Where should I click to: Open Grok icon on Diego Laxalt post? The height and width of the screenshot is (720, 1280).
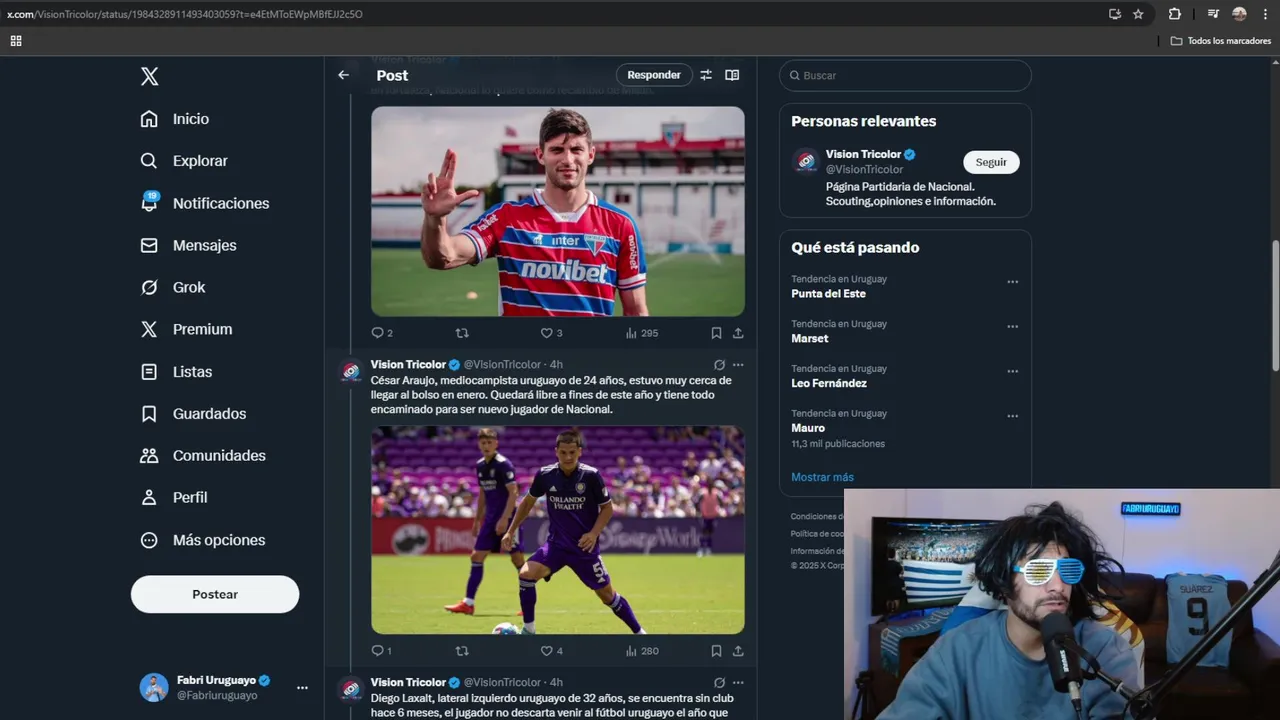(719, 683)
